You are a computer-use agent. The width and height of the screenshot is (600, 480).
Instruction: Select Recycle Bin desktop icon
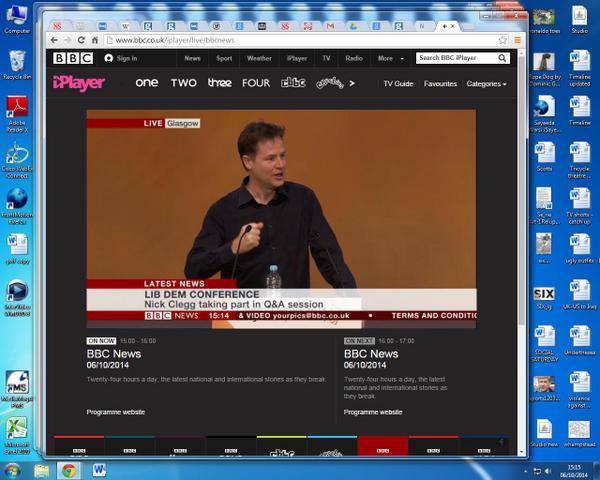17,65
